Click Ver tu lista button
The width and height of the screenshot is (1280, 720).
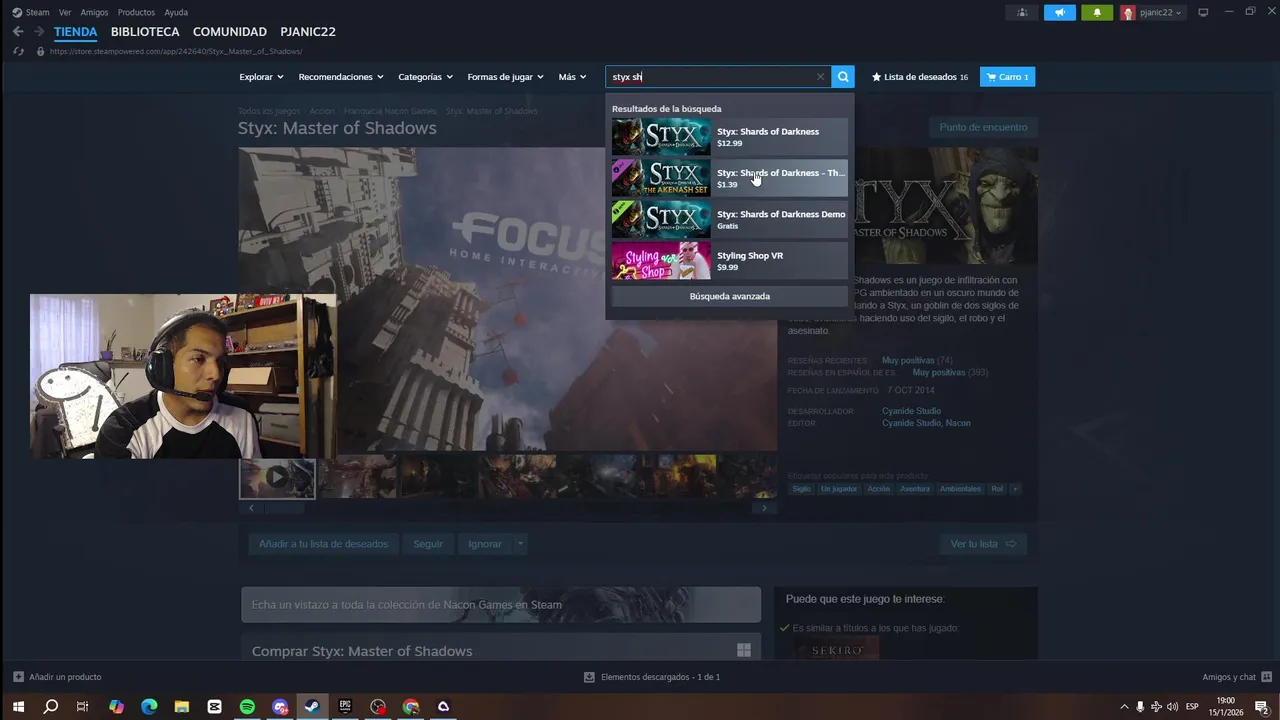click(982, 544)
